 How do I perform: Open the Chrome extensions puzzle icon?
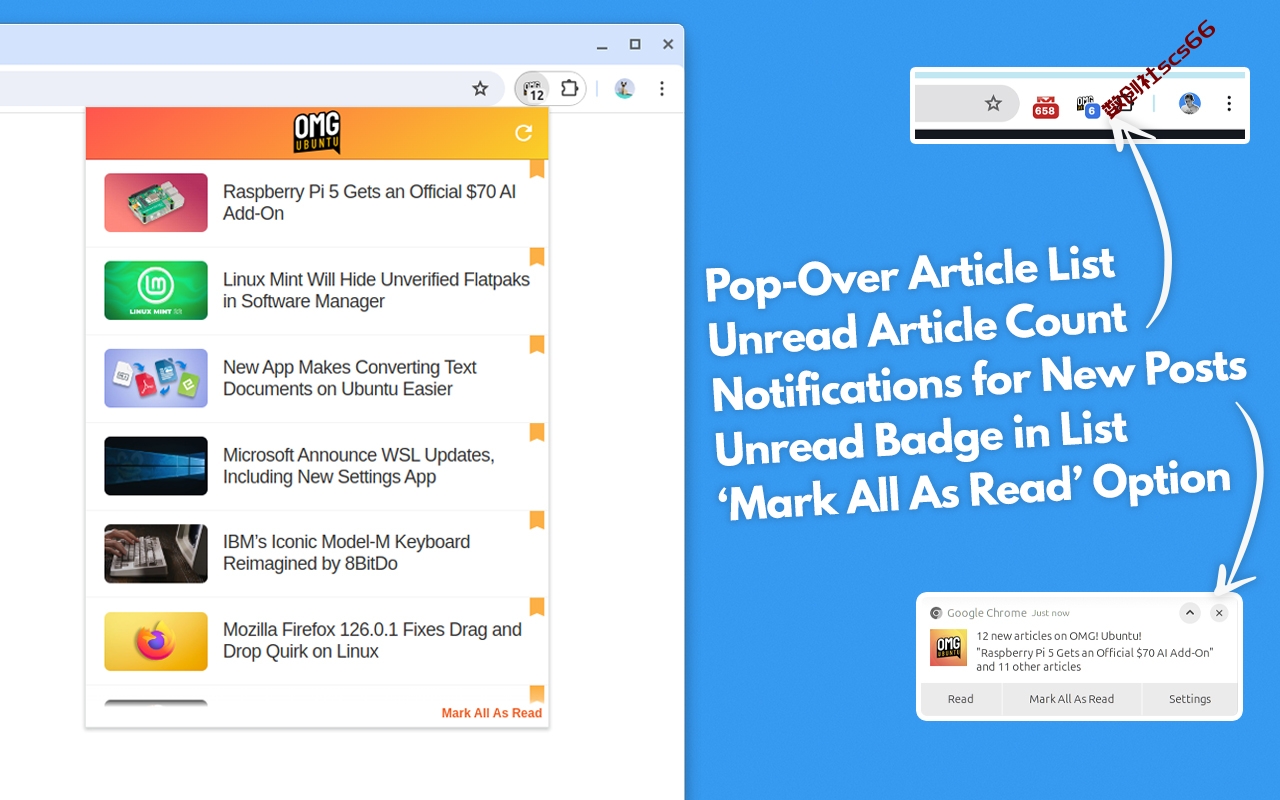pos(569,88)
